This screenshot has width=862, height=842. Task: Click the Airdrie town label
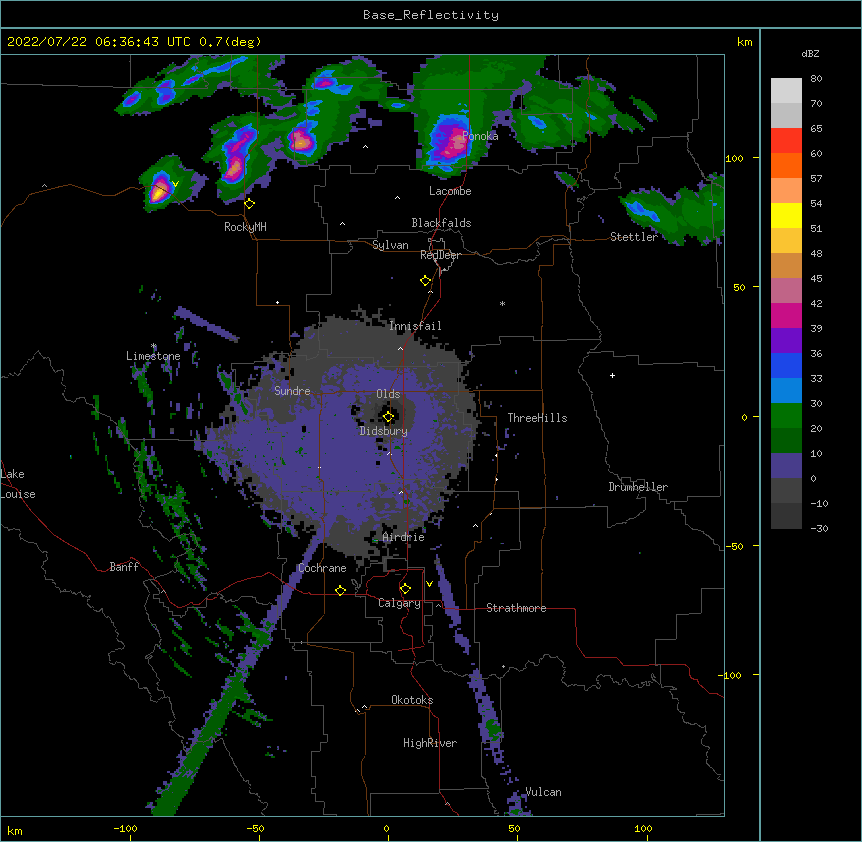click(404, 537)
